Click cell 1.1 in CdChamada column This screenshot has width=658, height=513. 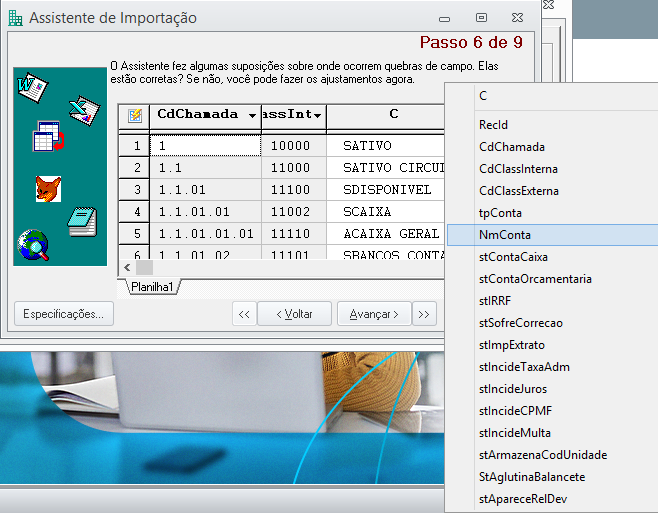point(206,168)
